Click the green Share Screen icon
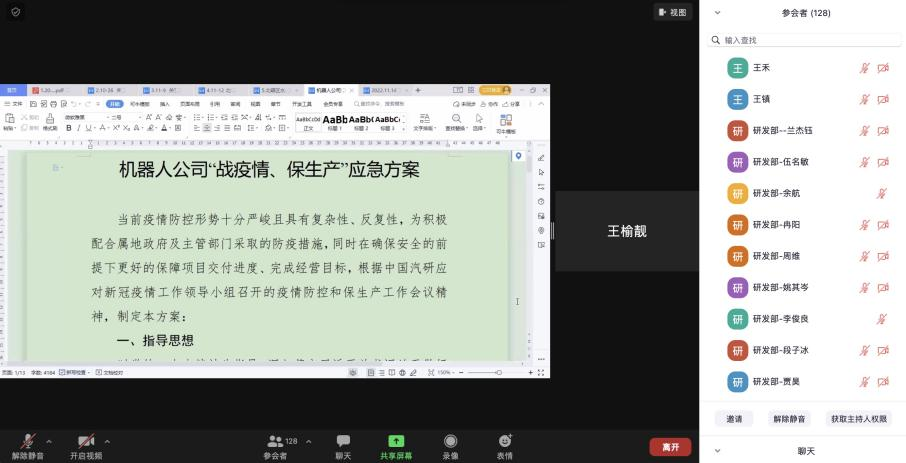906x463 pixels. (x=396, y=440)
